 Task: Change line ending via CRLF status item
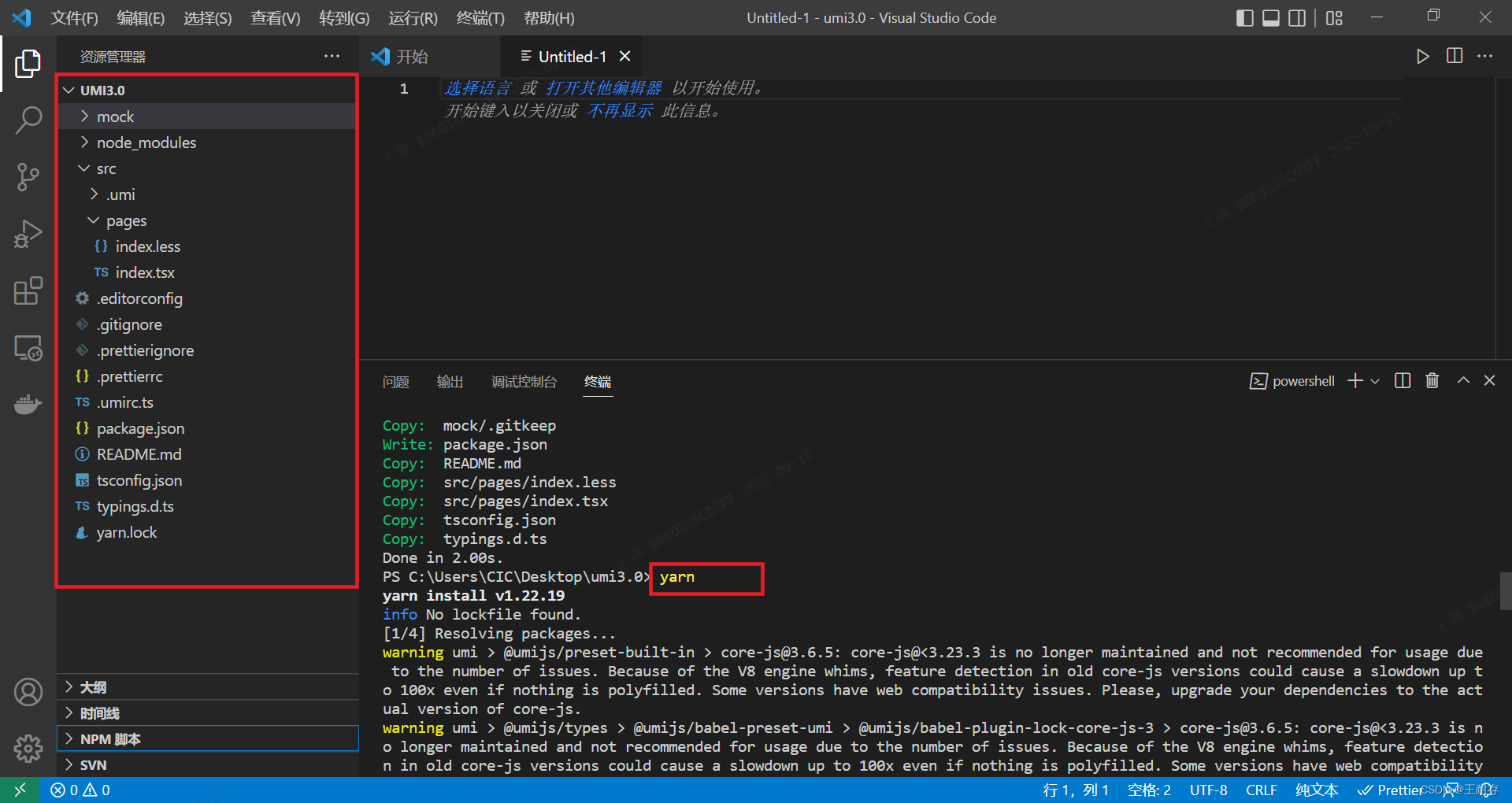(x=1262, y=790)
